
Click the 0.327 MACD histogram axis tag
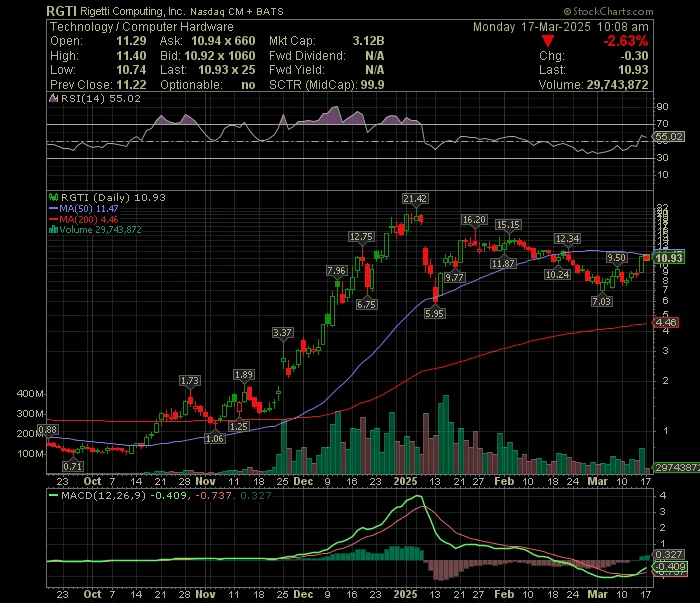[x=668, y=554]
